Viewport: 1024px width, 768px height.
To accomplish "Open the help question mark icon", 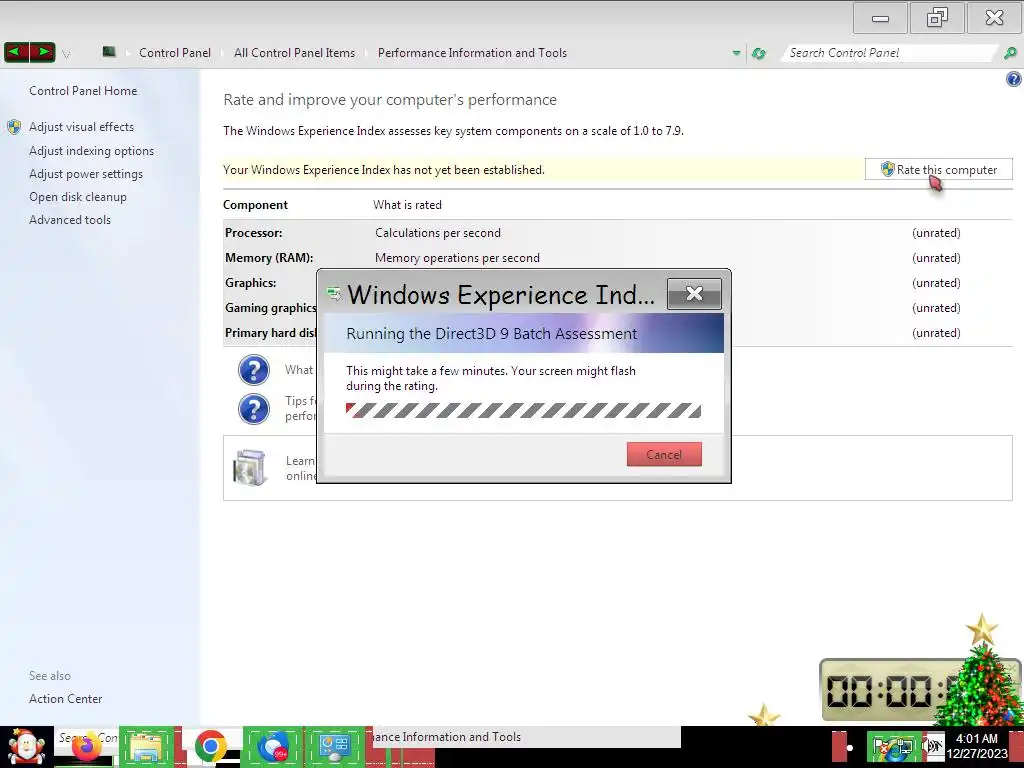I will tap(1014, 80).
